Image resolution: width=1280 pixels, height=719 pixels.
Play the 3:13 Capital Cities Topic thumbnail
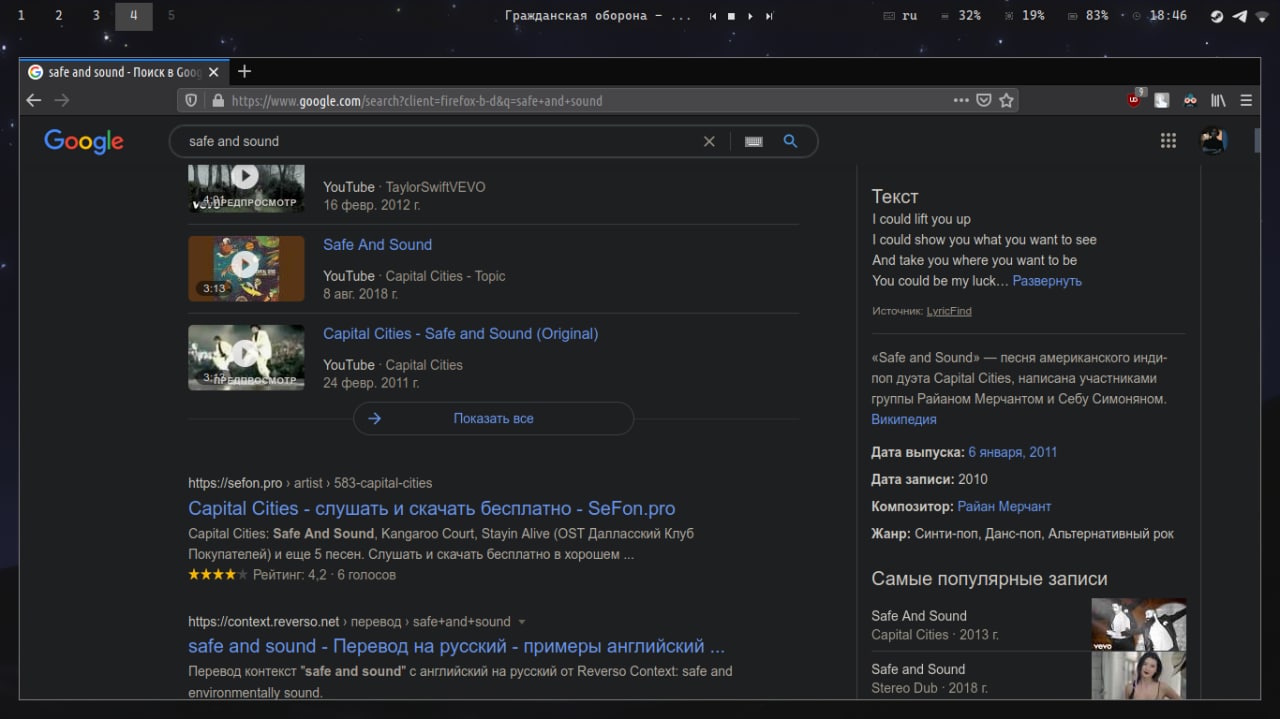coord(246,268)
